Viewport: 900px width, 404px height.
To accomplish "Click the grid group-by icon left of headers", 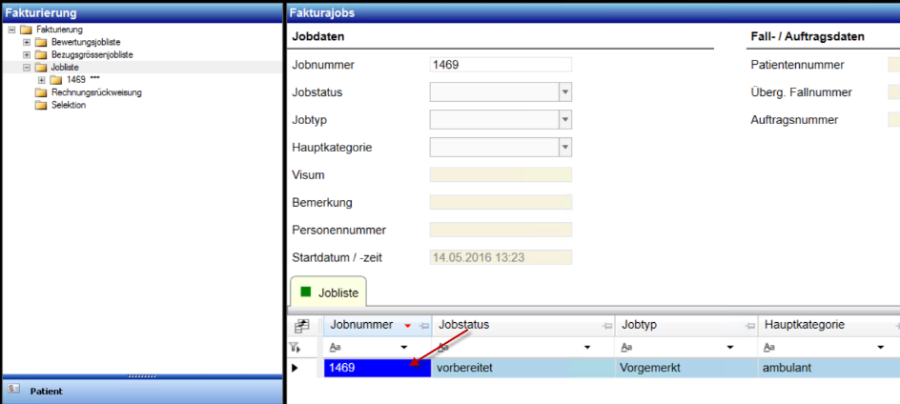I will [x=302, y=326].
